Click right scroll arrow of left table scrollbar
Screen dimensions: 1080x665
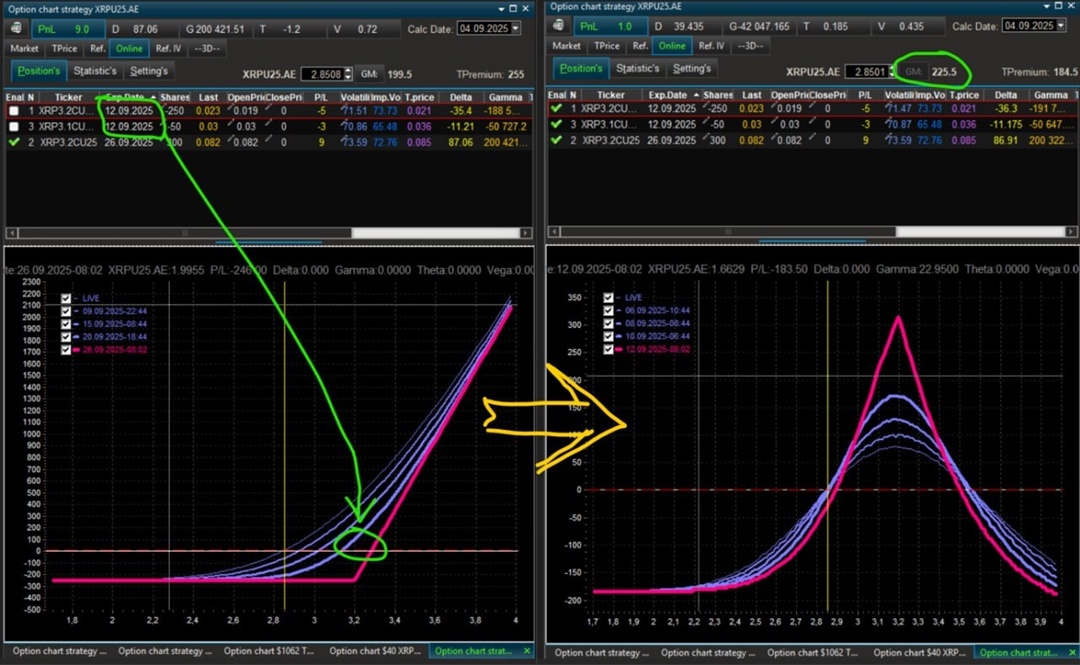[526, 233]
